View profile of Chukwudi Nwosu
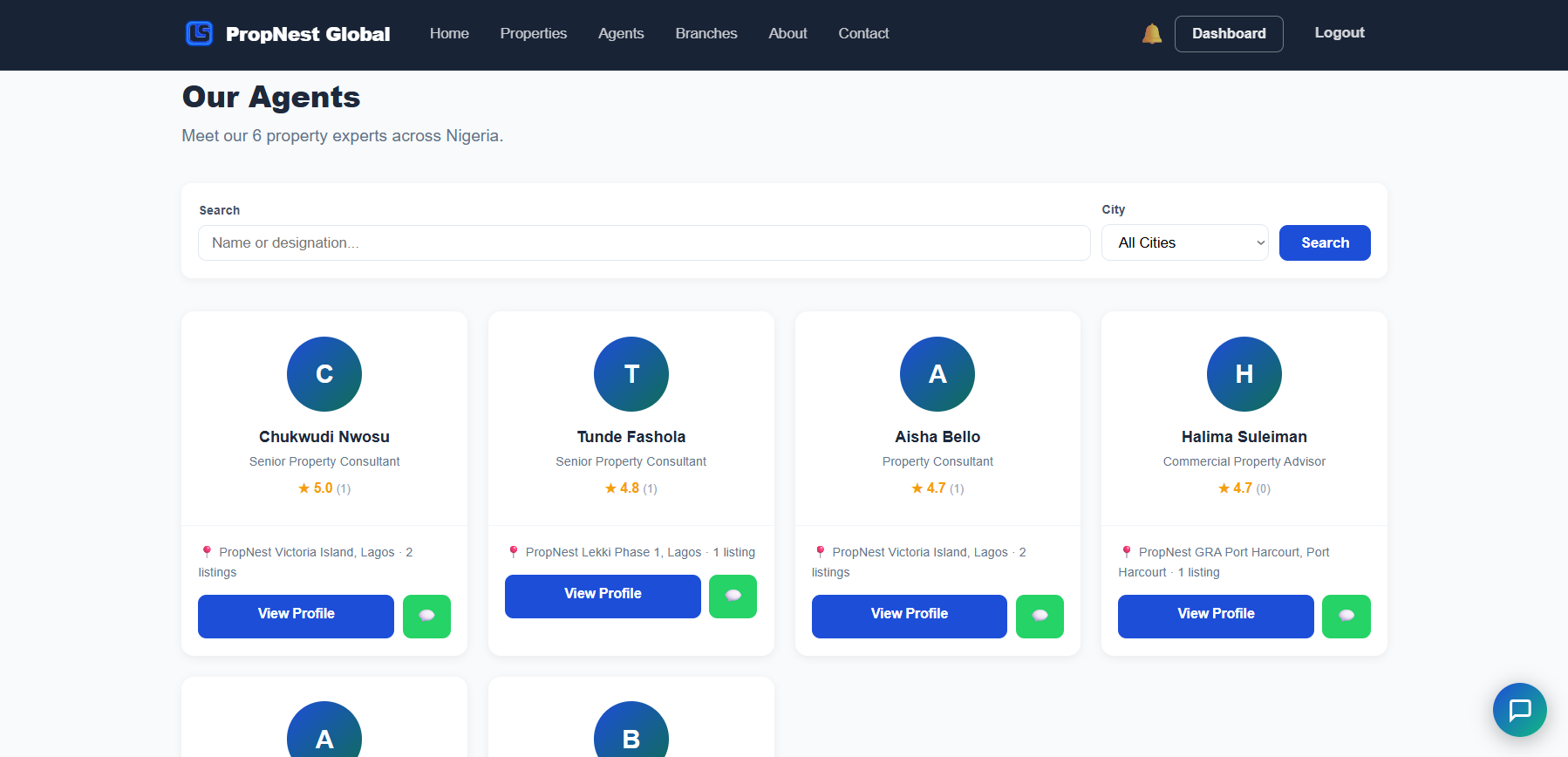 tap(296, 616)
